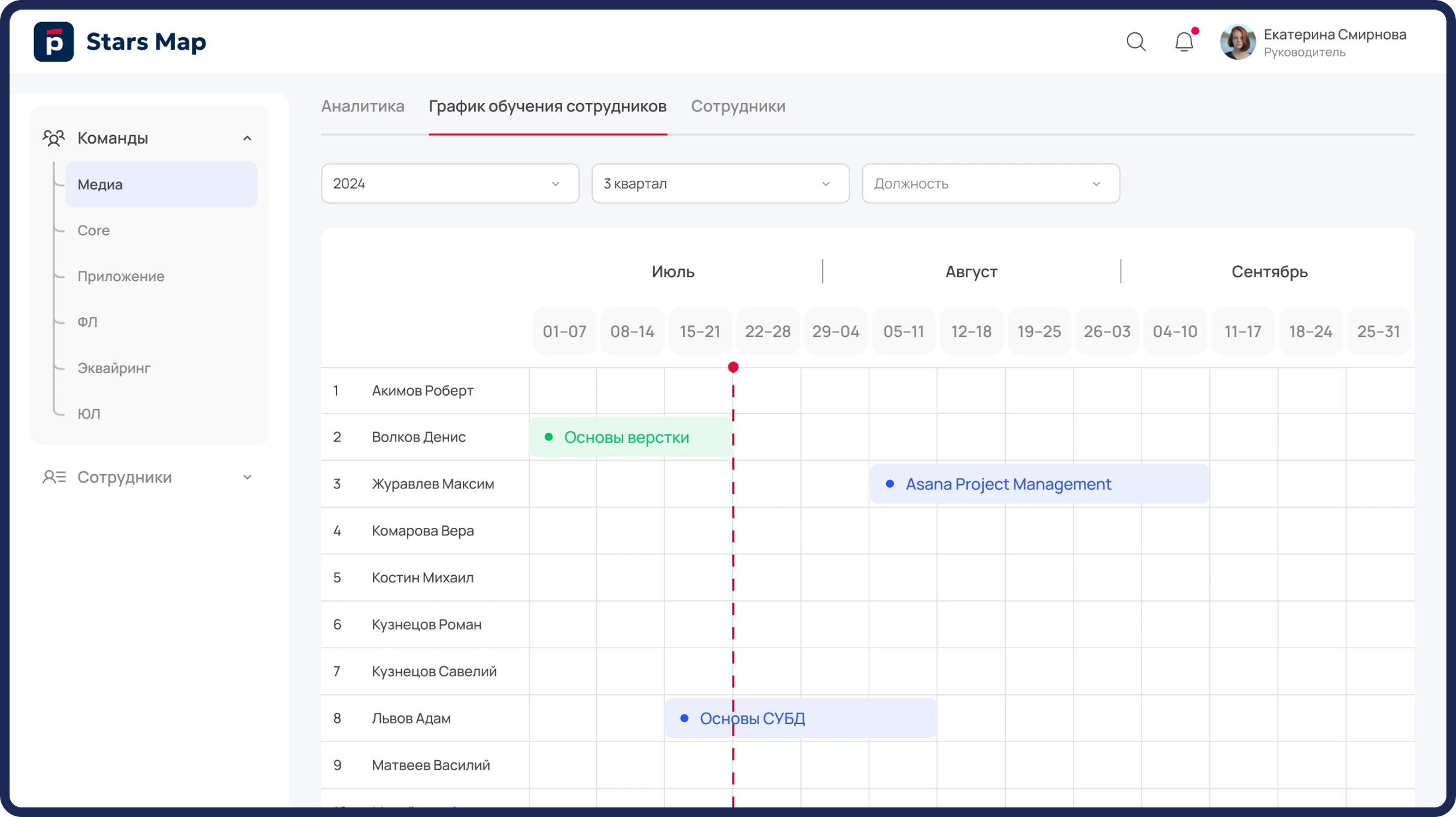The height and width of the screenshot is (817, 1456).
Task: Select the Core team
Action: pyautogui.click(x=93, y=230)
